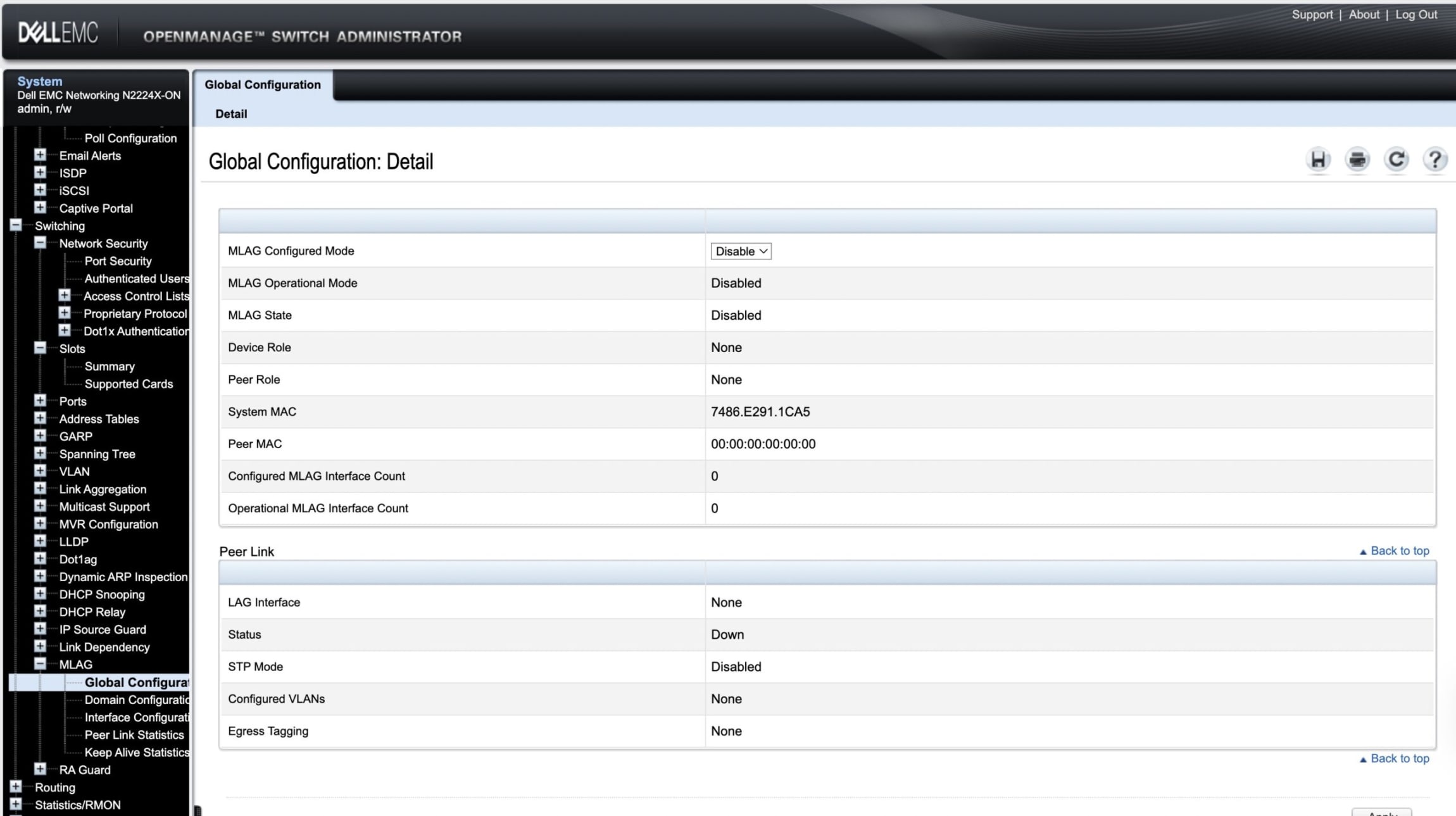Open the Support link
Image resolution: width=1456 pixels, height=816 pixels.
point(1312,15)
